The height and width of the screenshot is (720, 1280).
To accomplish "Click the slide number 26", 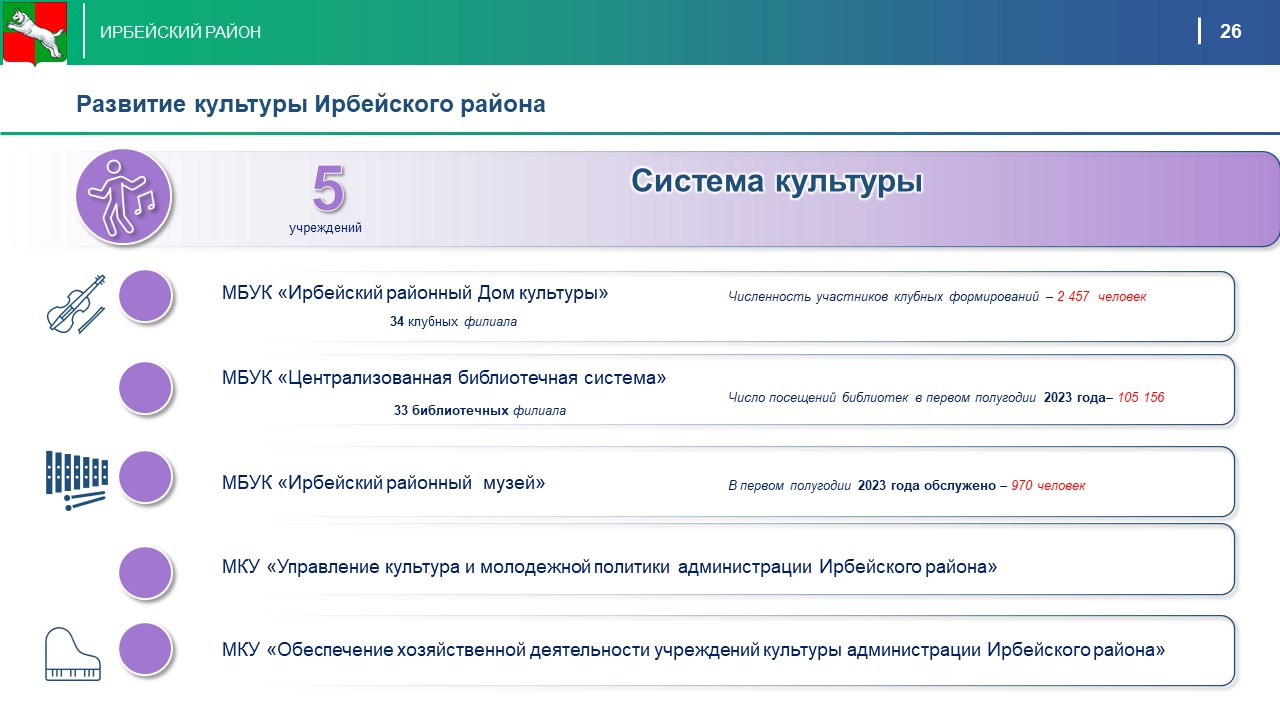I will coord(1230,32).
